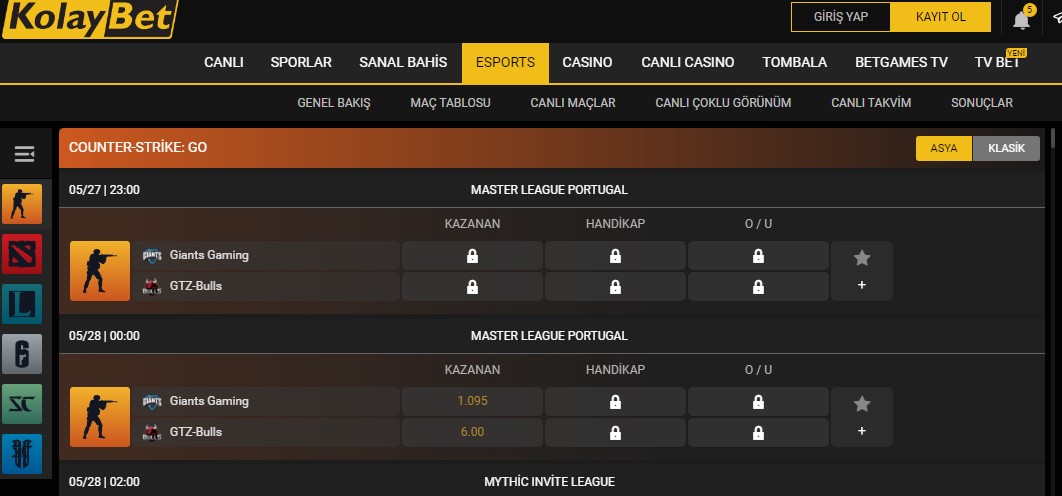Click locked O/U for GTZ-Bulls 05/27
The height and width of the screenshot is (496, 1062).
tap(758, 287)
